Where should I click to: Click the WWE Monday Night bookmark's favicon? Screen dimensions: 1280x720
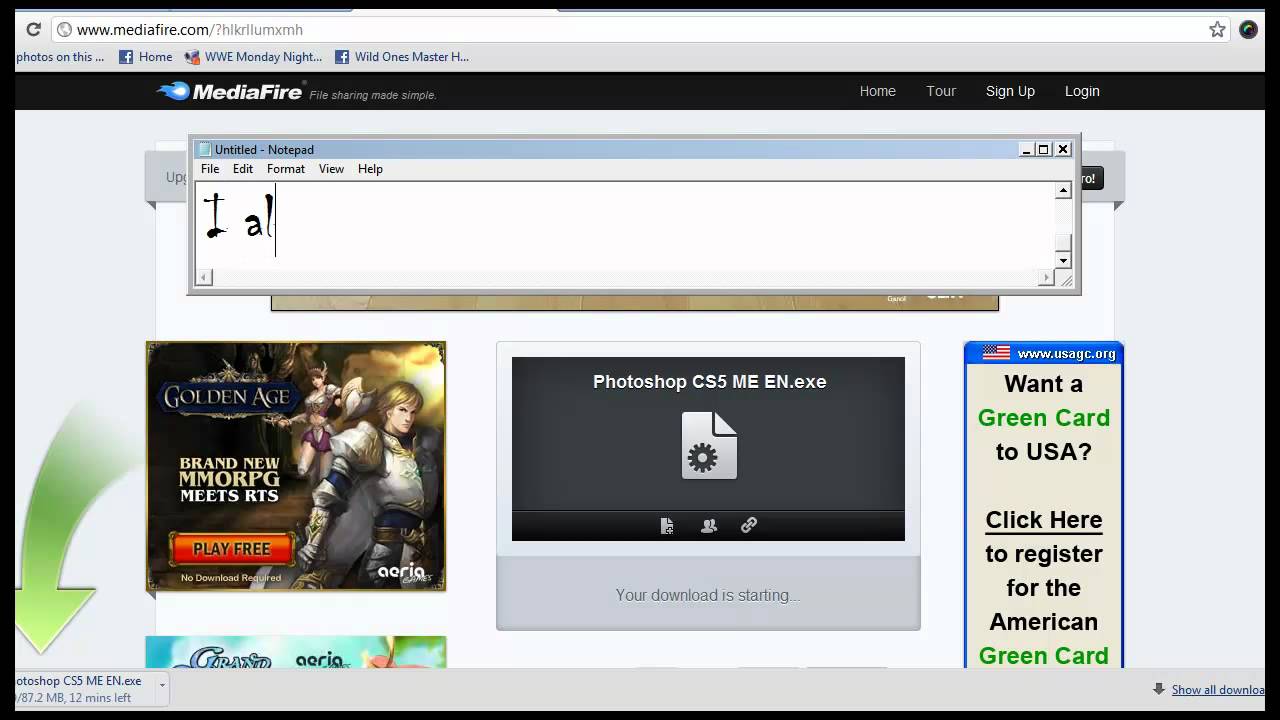[x=192, y=57]
